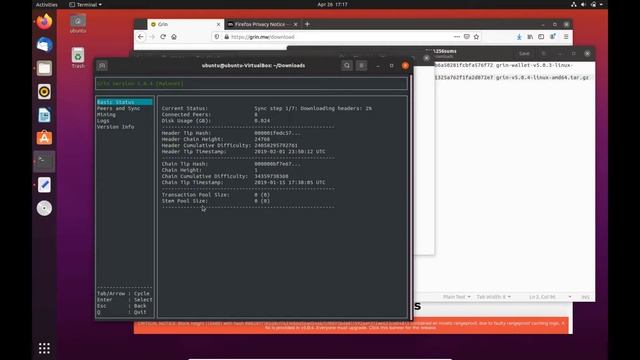Go to Firefox home page

[174, 37]
